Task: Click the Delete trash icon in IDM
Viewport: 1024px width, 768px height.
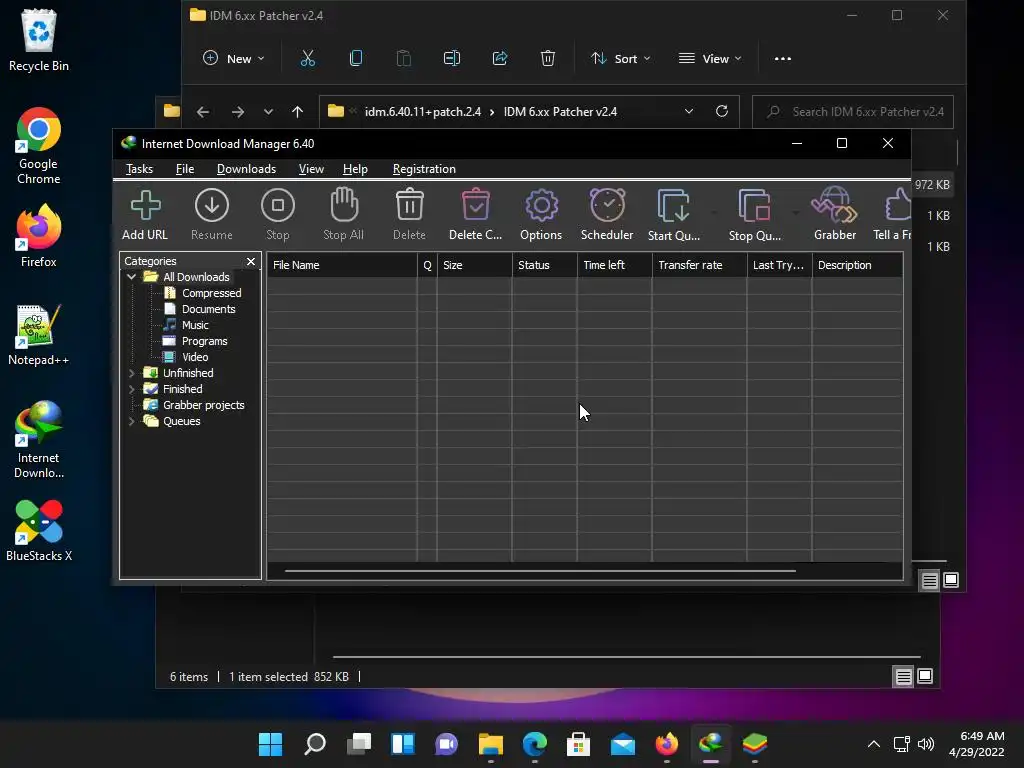Action: (409, 204)
